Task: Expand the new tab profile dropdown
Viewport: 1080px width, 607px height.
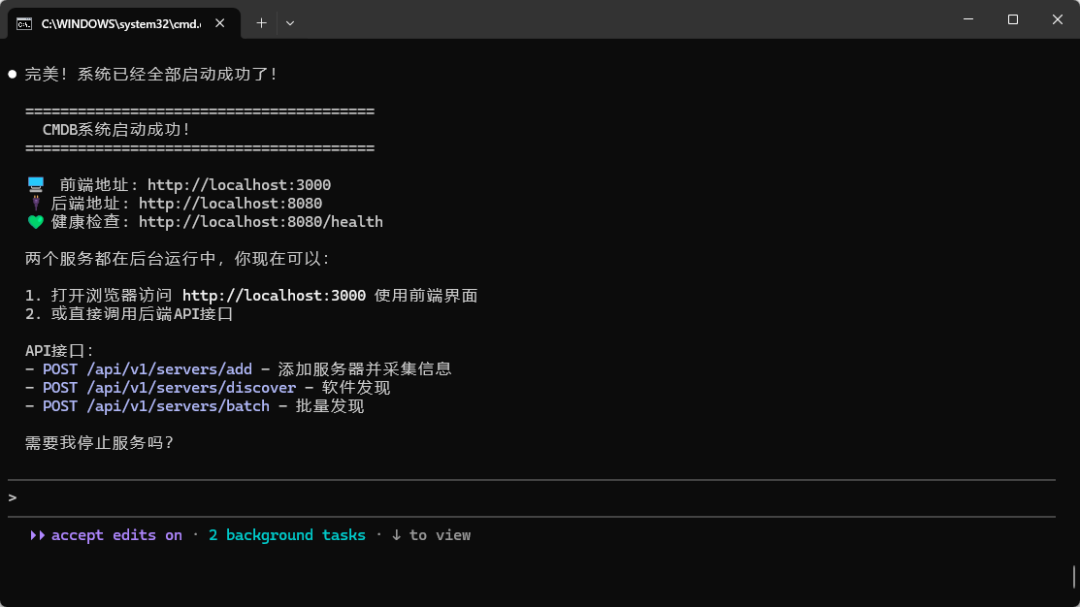Action: [290, 23]
